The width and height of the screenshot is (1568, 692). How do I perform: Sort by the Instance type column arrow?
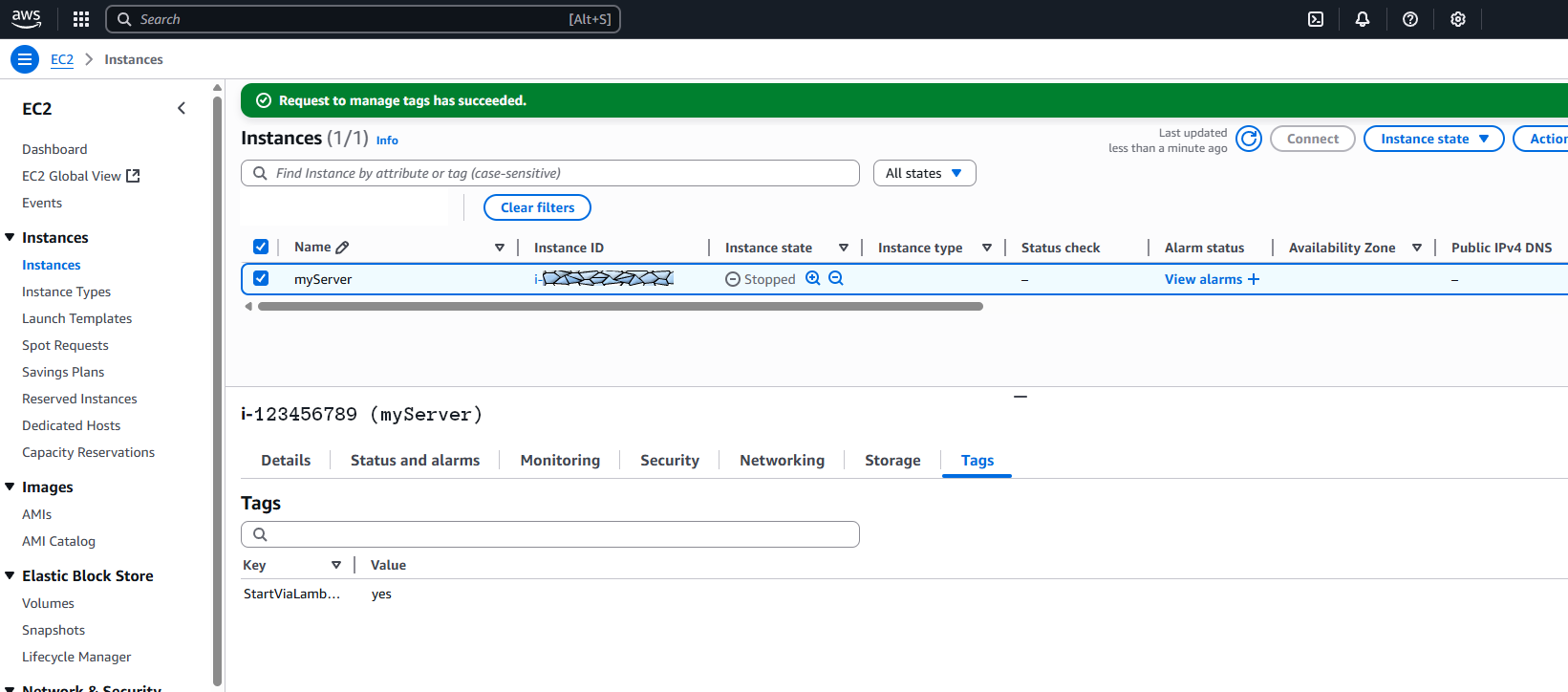pyautogui.click(x=987, y=248)
